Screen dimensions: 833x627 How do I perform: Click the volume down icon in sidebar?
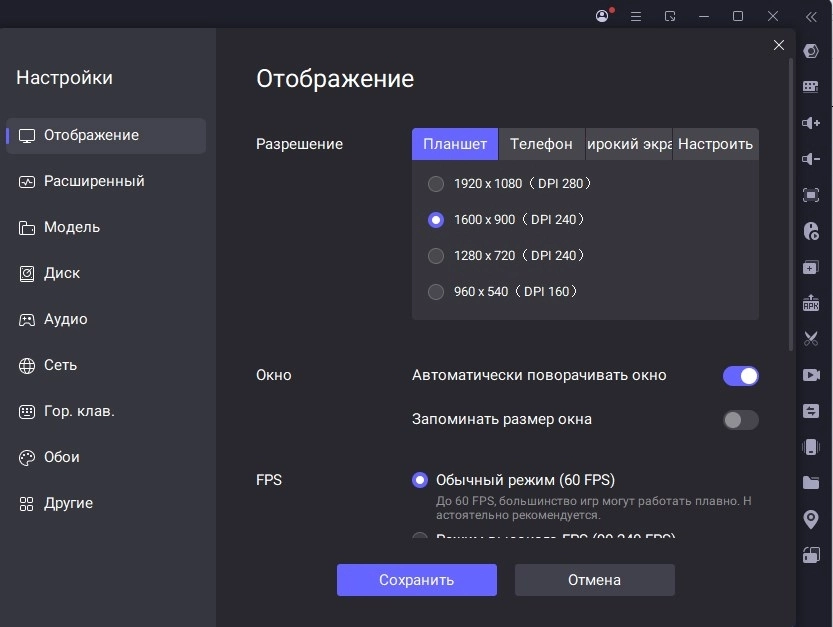click(x=811, y=159)
